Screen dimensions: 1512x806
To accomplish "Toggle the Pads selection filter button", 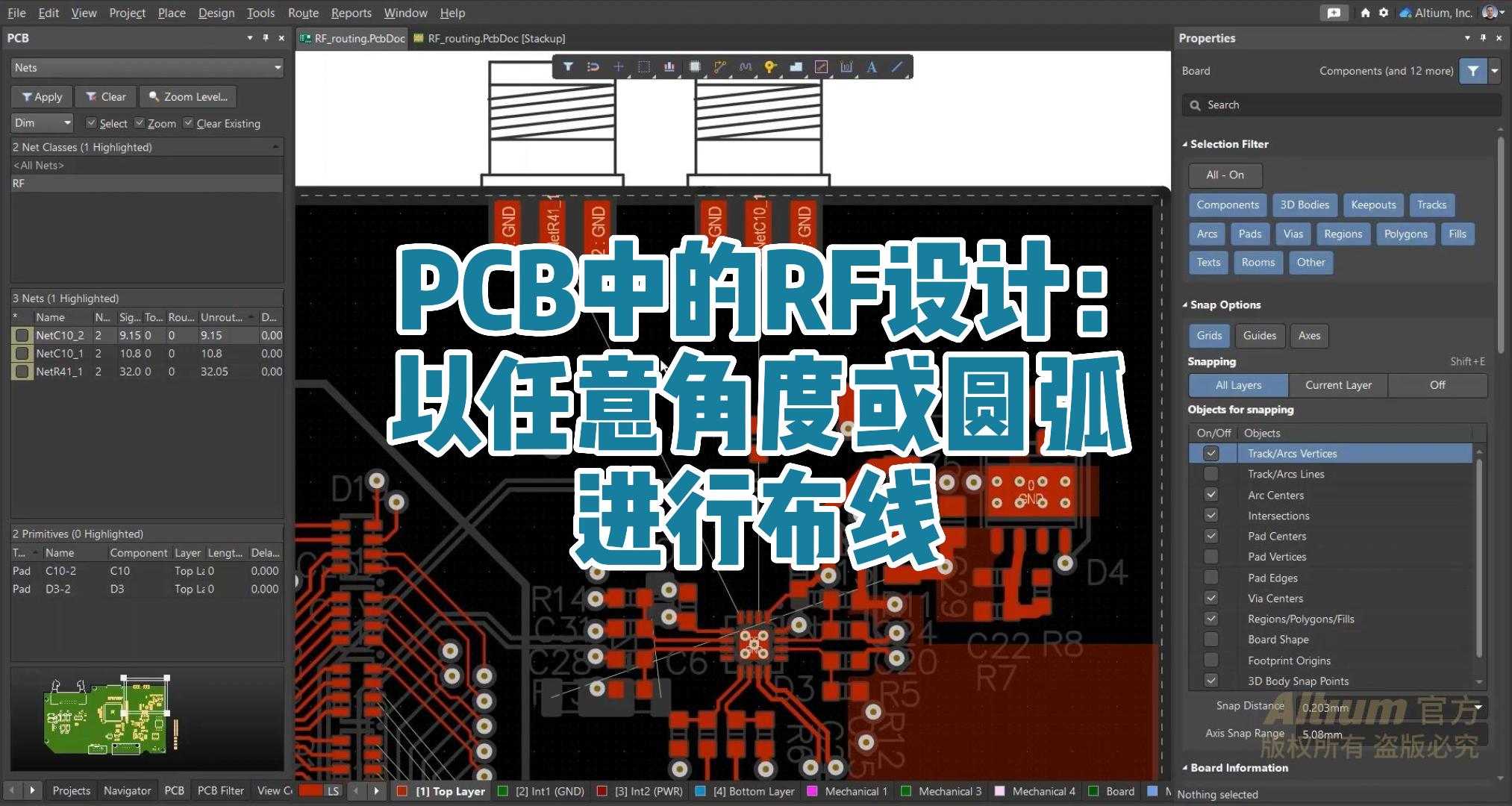I will coord(1250,234).
